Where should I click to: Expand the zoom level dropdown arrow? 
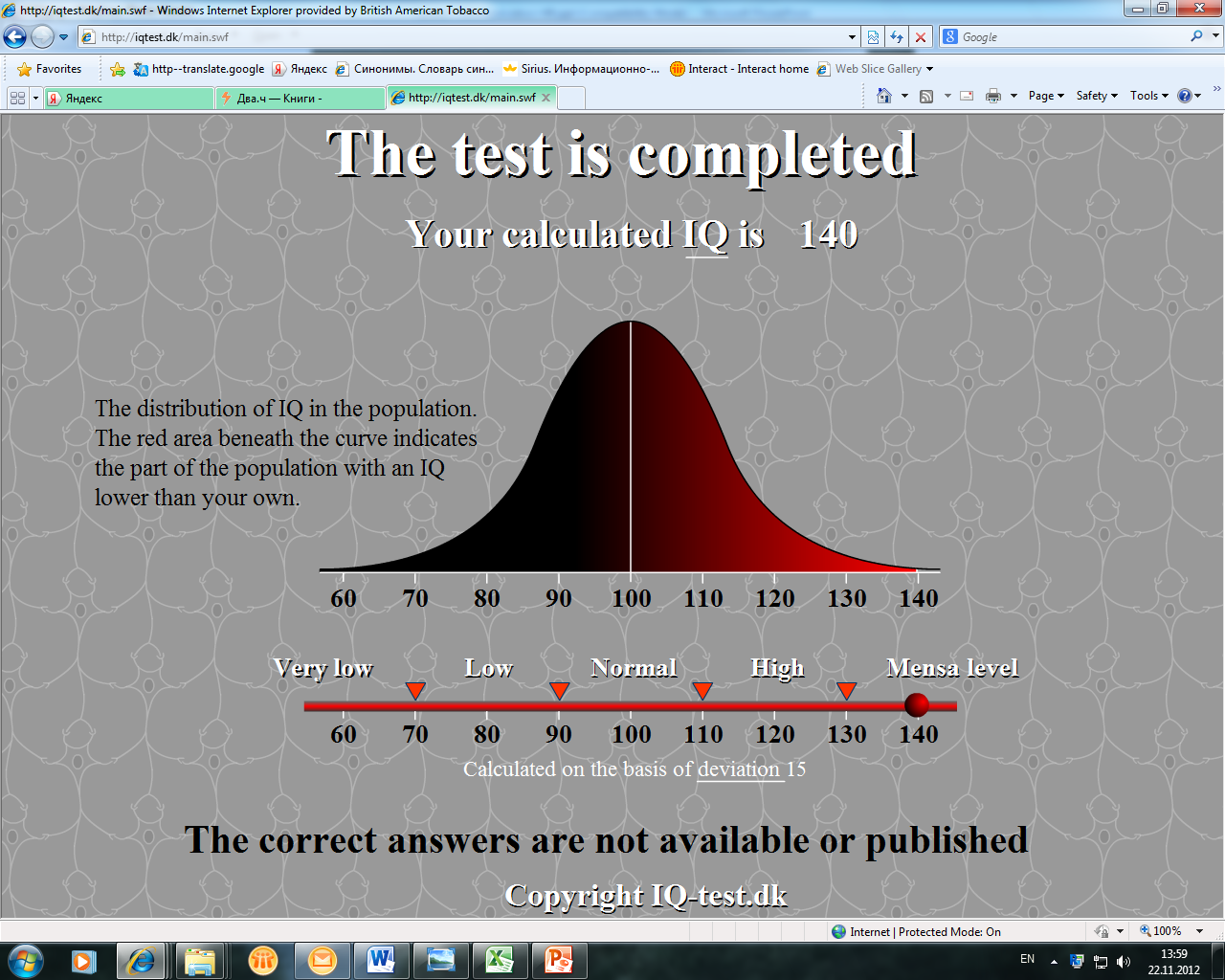coord(1199,931)
